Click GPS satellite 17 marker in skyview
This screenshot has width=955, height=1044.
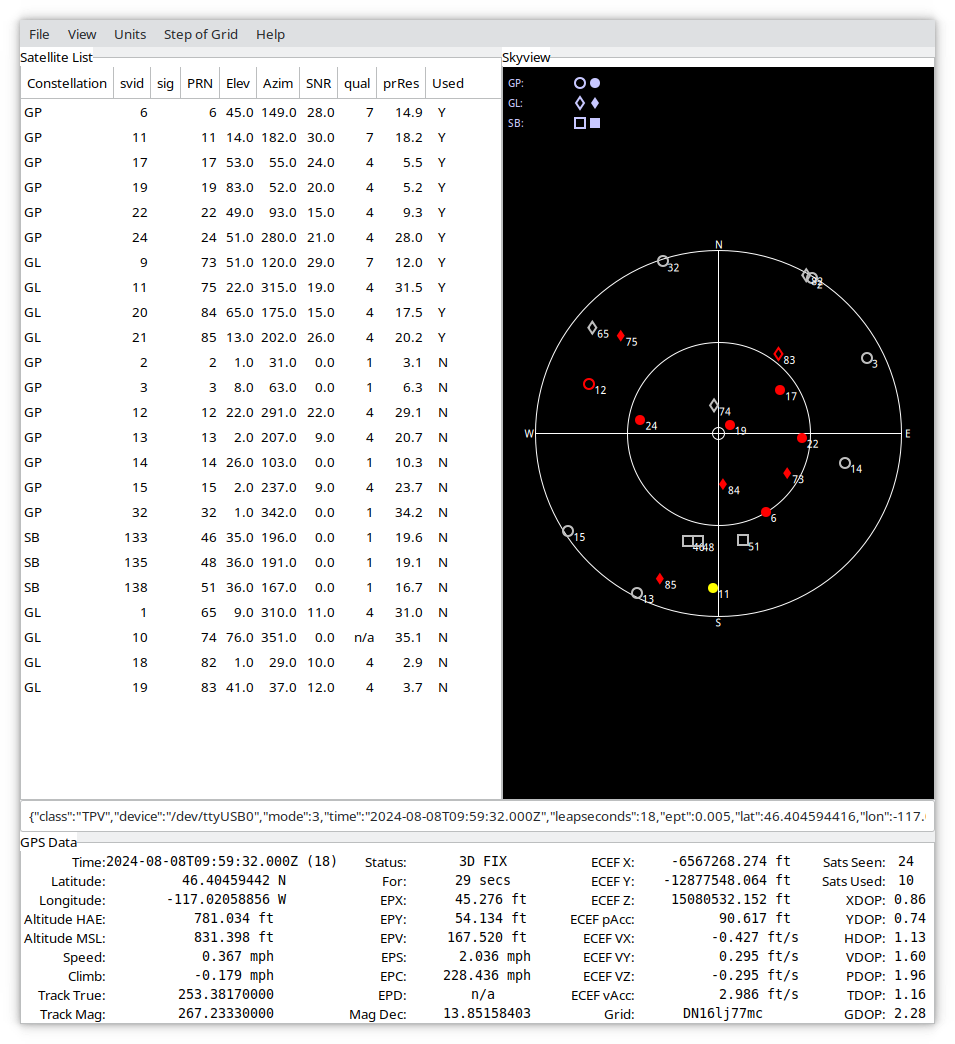[780, 390]
